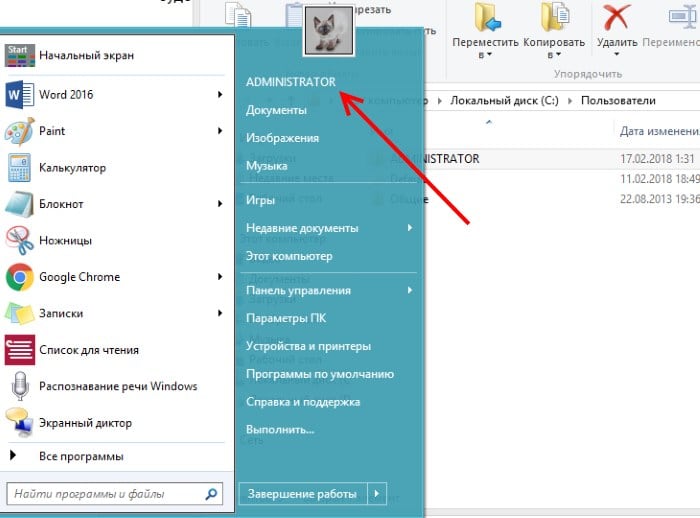Launch Google Chrome from the Start menu
Screen dimensions: 700x518
(79, 277)
